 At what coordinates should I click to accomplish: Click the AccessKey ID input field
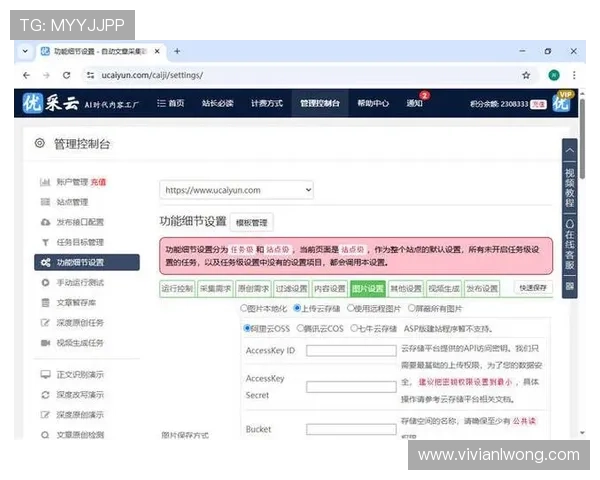click(351, 350)
